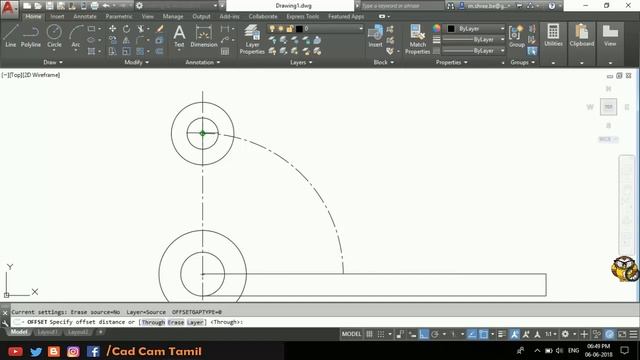The image size is (640, 360).
Task: Expand the Annotation panel
Action: click(202, 62)
